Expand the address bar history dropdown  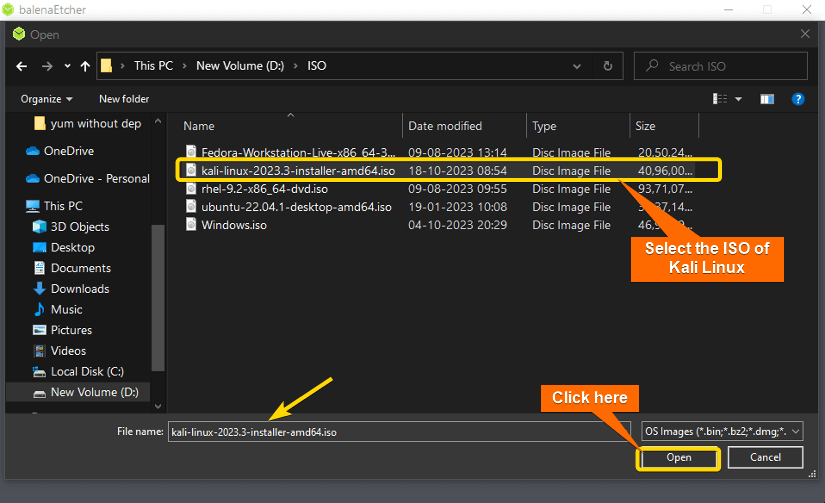coord(577,66)
